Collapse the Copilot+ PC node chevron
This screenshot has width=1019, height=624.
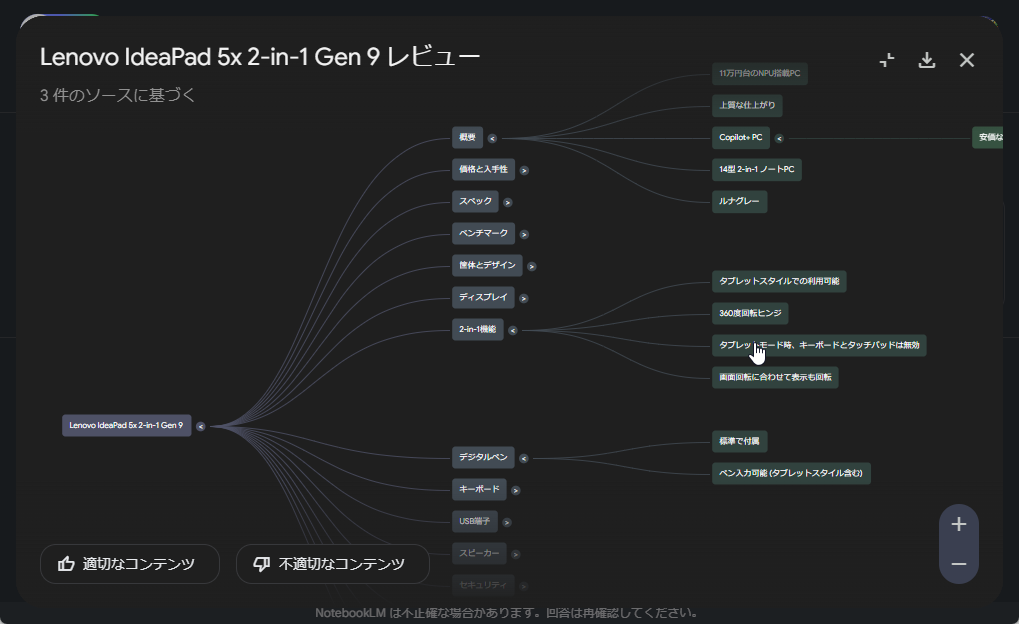[779, 138]
